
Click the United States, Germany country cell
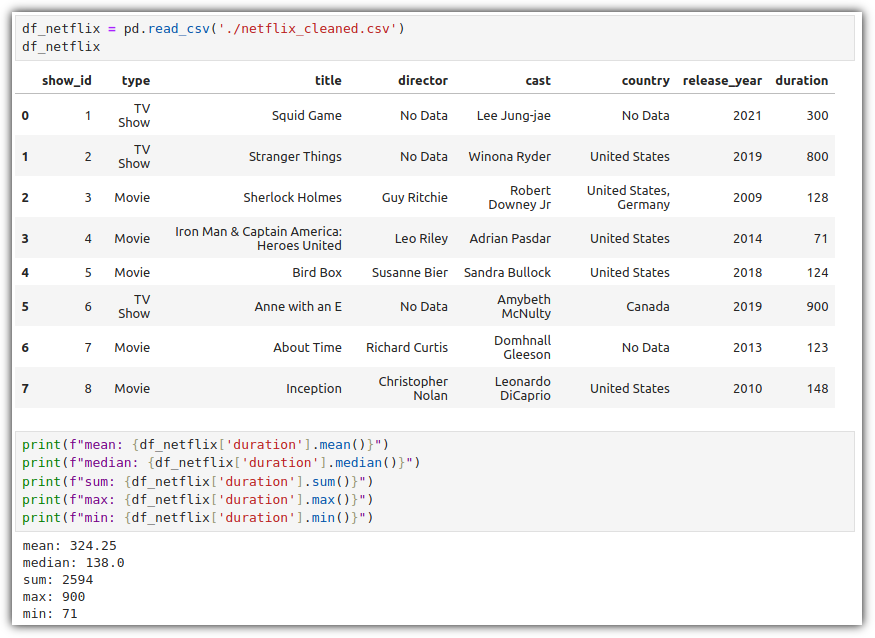[x=628, y=198]
